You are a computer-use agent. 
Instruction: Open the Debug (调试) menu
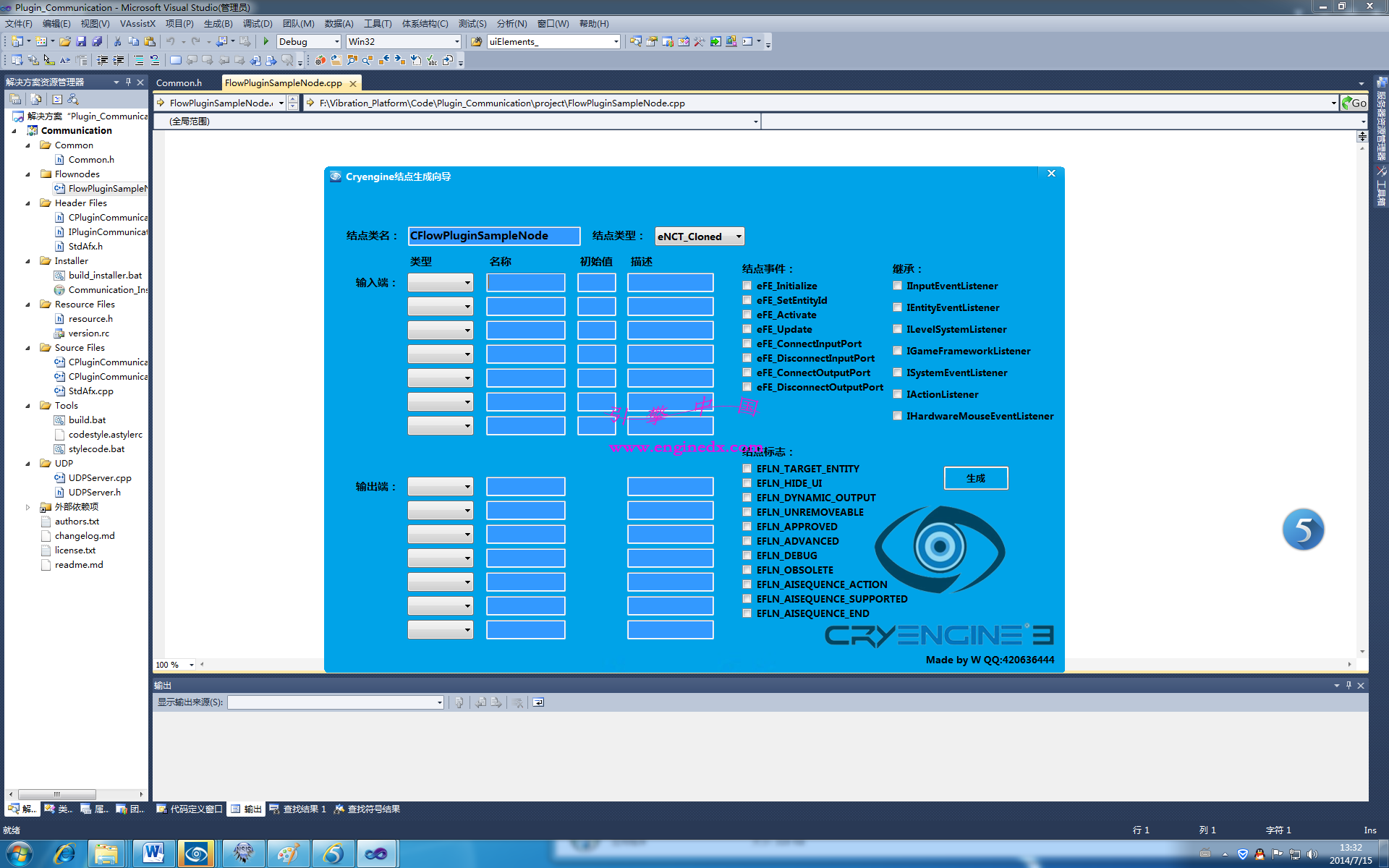point(257,24)
